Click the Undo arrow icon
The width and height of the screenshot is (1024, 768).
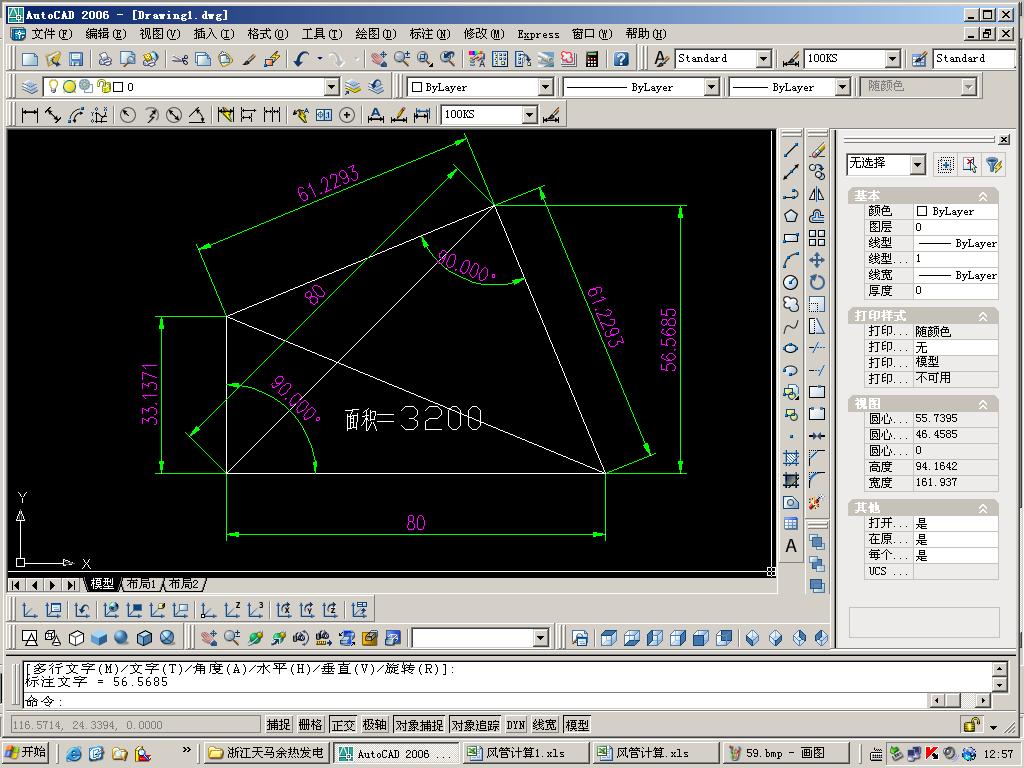tap(300, 59)
